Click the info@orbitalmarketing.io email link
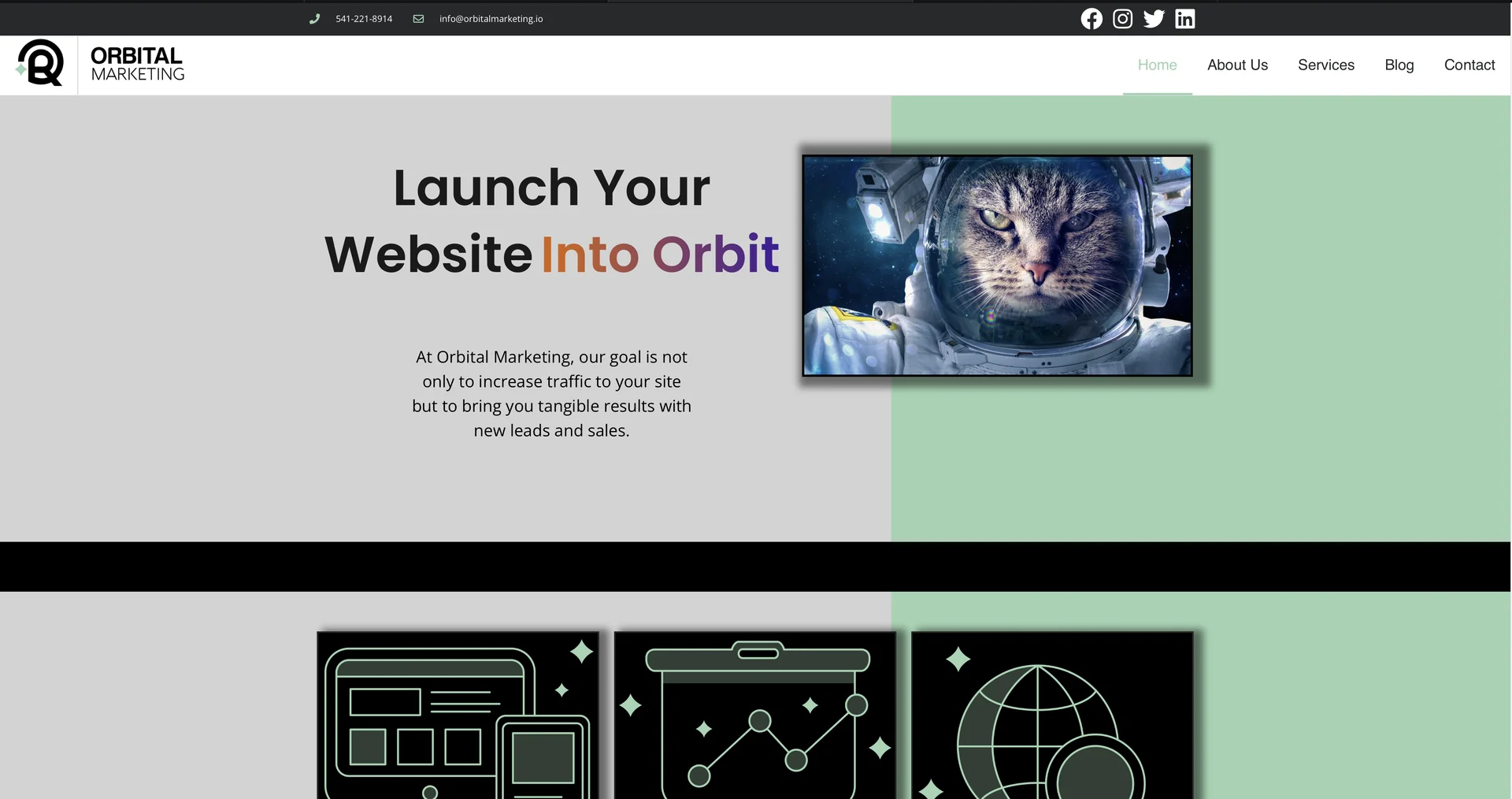This screenshot has width=1512, height=799. click(x=491, y=19)
